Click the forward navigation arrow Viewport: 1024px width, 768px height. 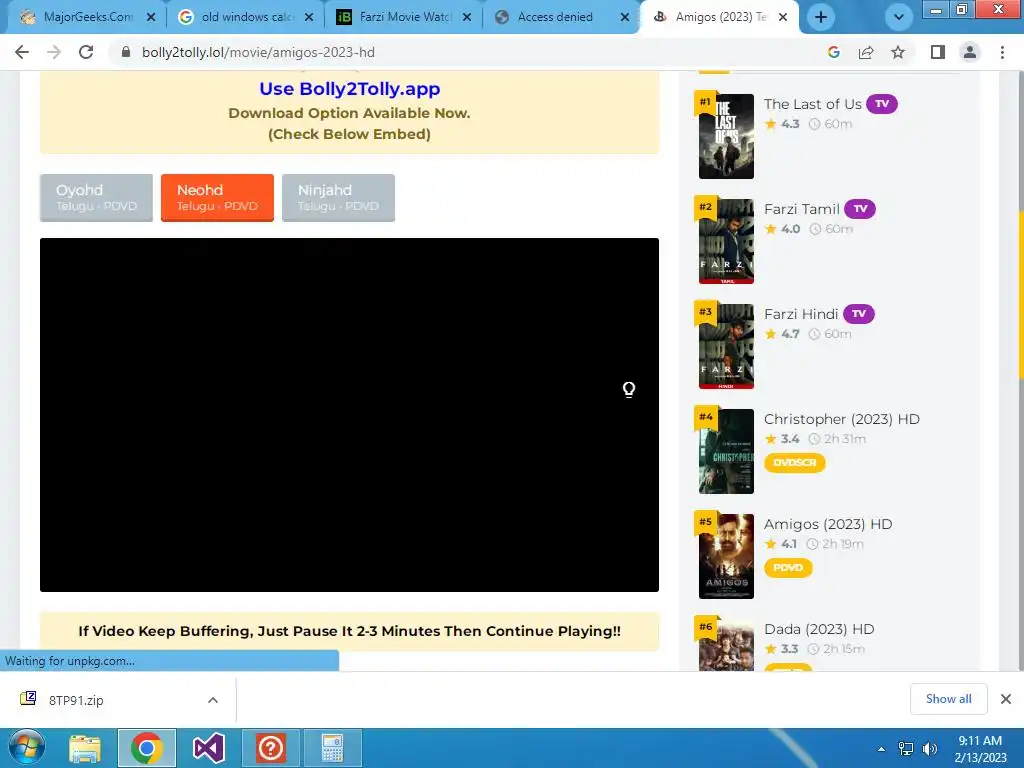(x=54, y=52)
